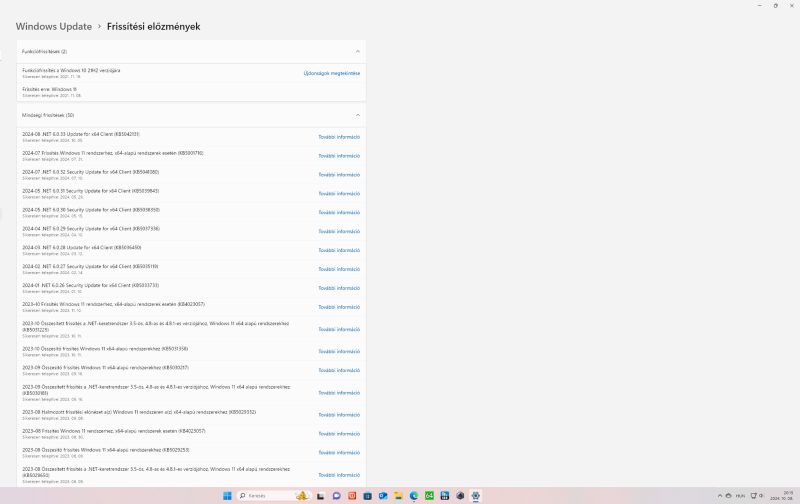Select 2023-08 Halmozott frissítési előnézet entry
800x504 pixels.
click(191, 415)
